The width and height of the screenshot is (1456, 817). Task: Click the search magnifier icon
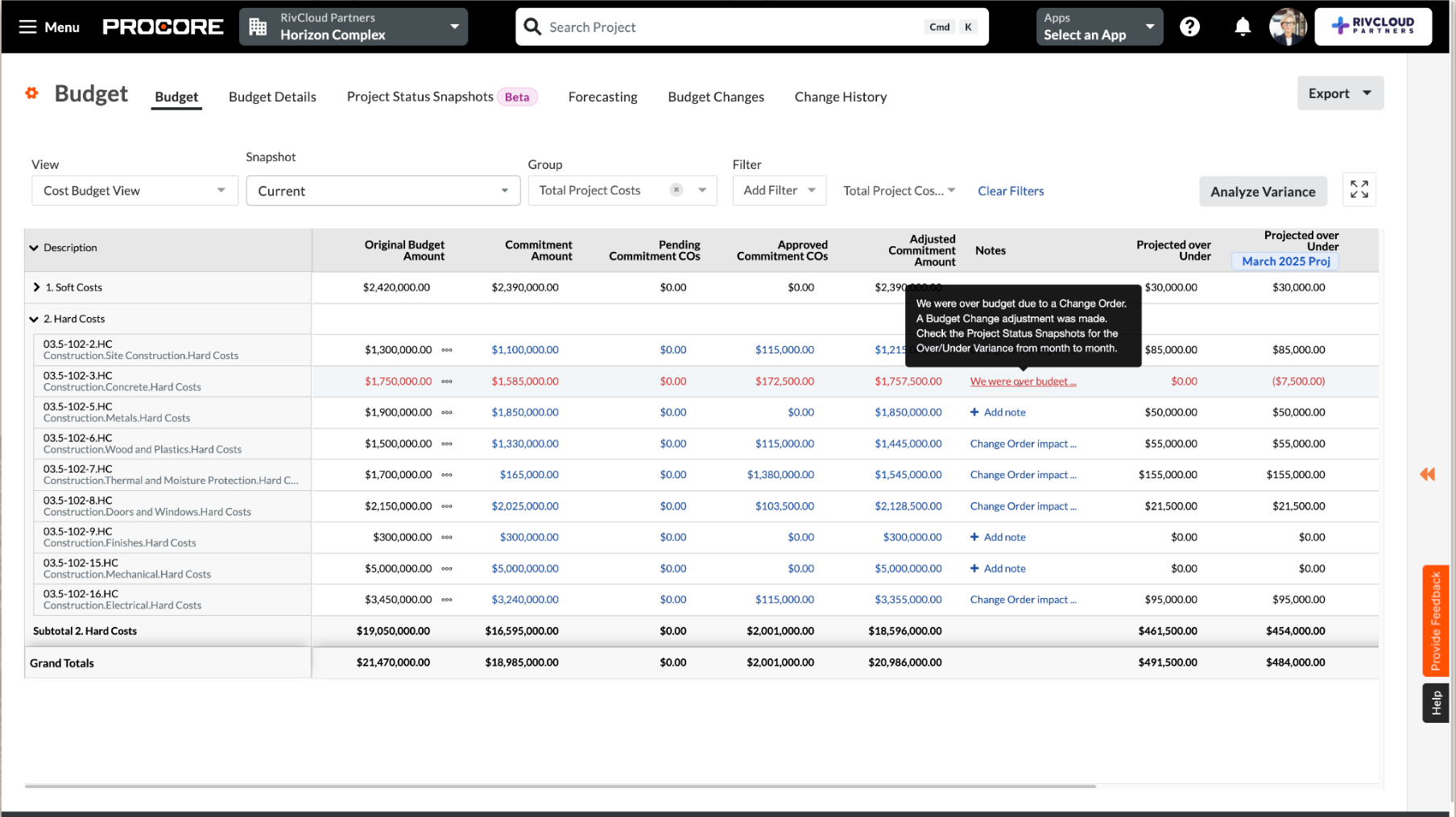[532, 26]
